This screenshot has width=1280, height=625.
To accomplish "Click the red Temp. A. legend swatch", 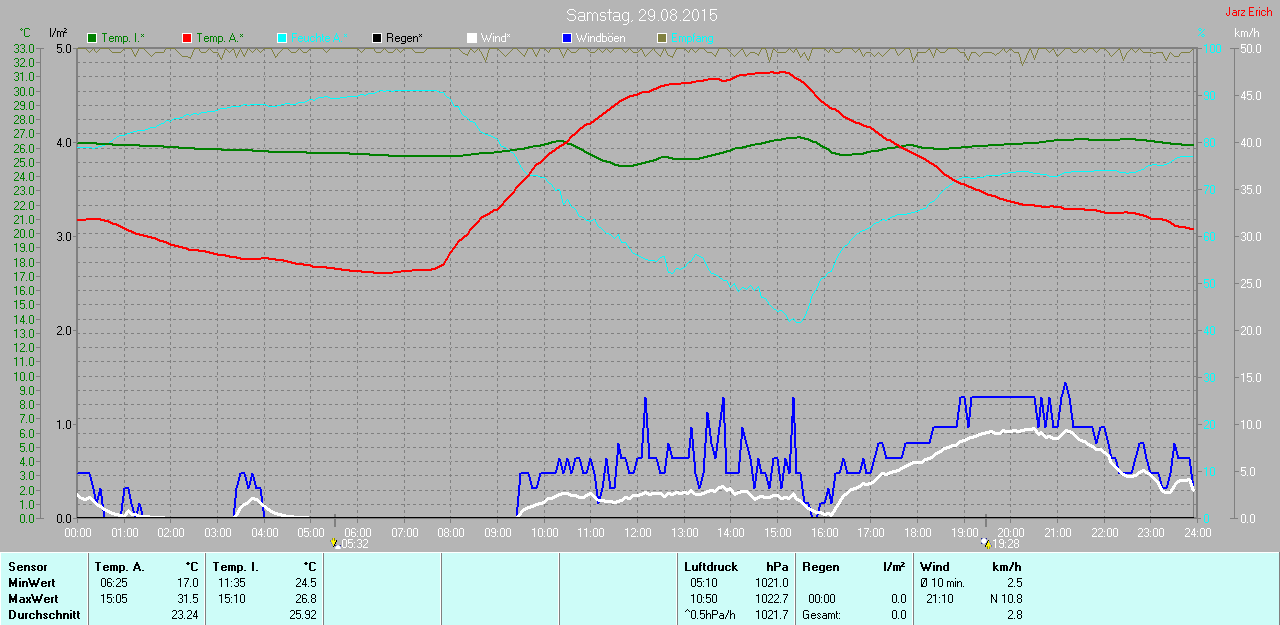I will coord(187,38).
